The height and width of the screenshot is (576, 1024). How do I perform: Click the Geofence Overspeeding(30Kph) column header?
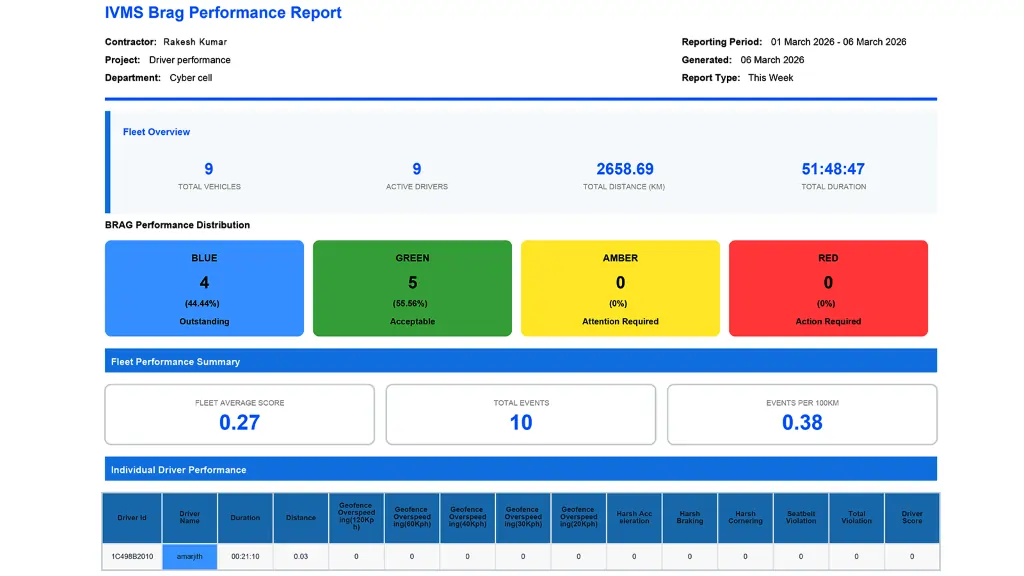522,518
